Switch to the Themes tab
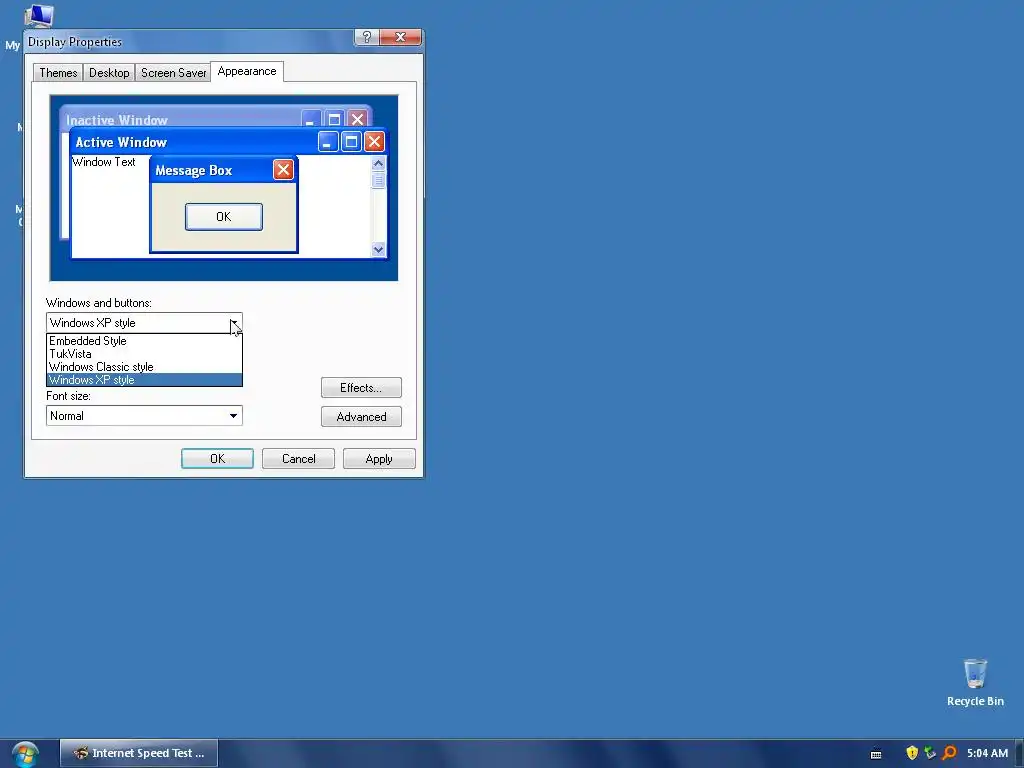The width and height of the screenshot is (1024, 768). [x=58, y=72]
